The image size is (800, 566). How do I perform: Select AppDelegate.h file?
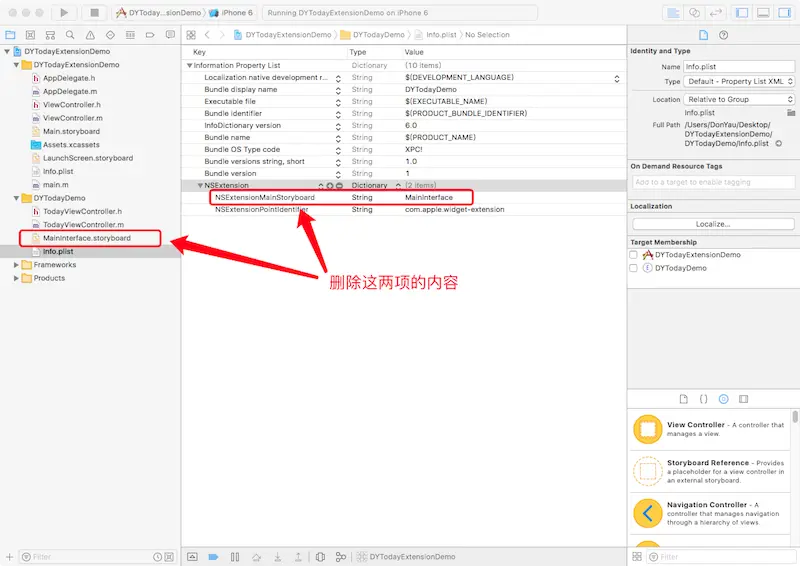click(69, 78)
